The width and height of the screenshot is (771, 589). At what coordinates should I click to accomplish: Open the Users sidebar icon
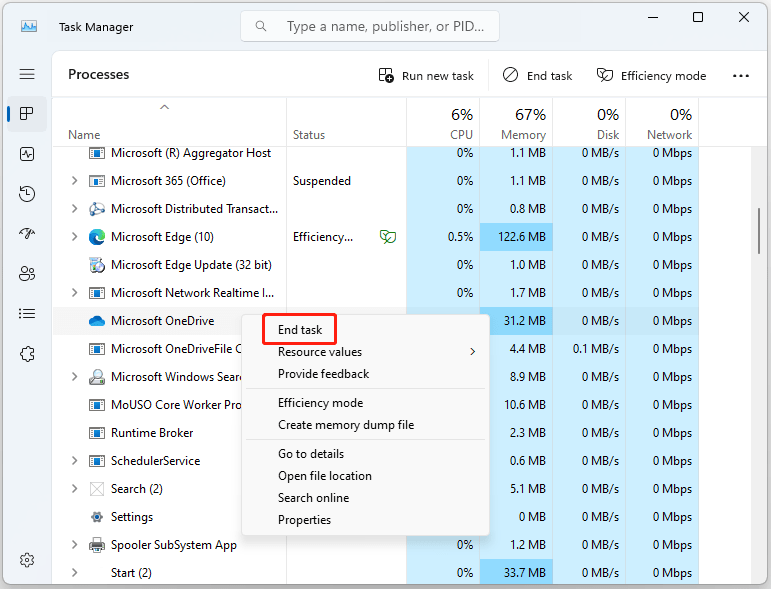pyautogui.click(x=27, y=274)
